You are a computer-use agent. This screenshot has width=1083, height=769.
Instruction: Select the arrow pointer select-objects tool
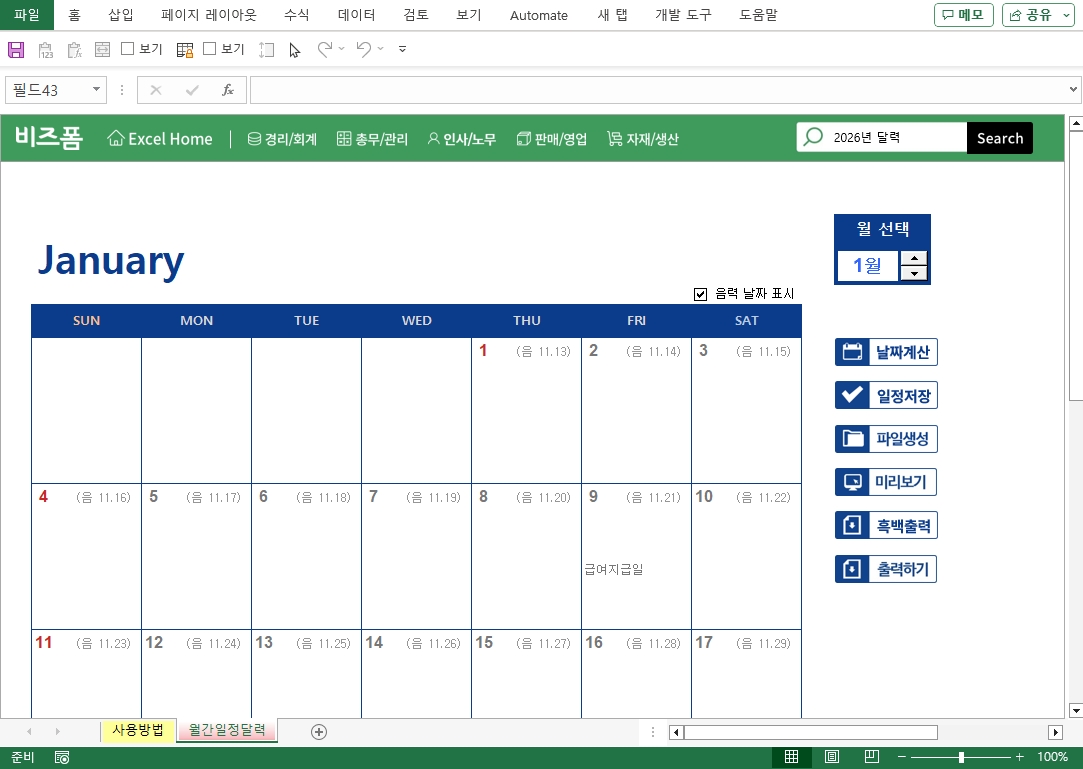[x=294, y=49]
